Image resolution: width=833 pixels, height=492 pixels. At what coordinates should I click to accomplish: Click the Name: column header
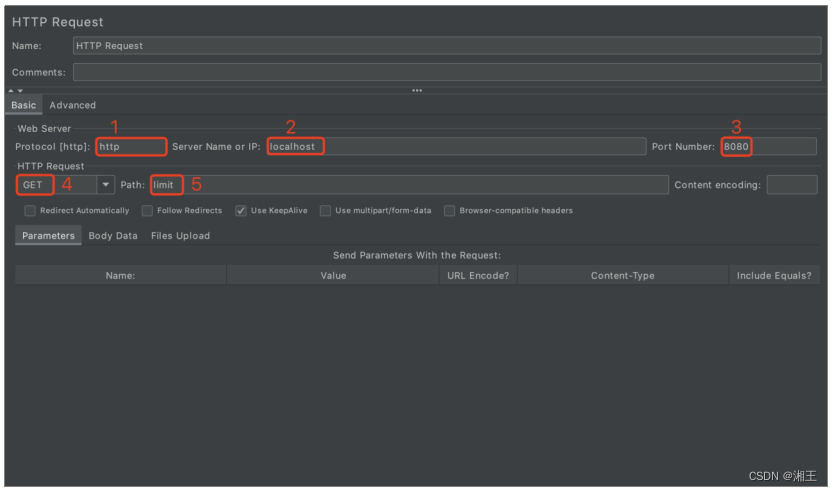tap(121, 276)
